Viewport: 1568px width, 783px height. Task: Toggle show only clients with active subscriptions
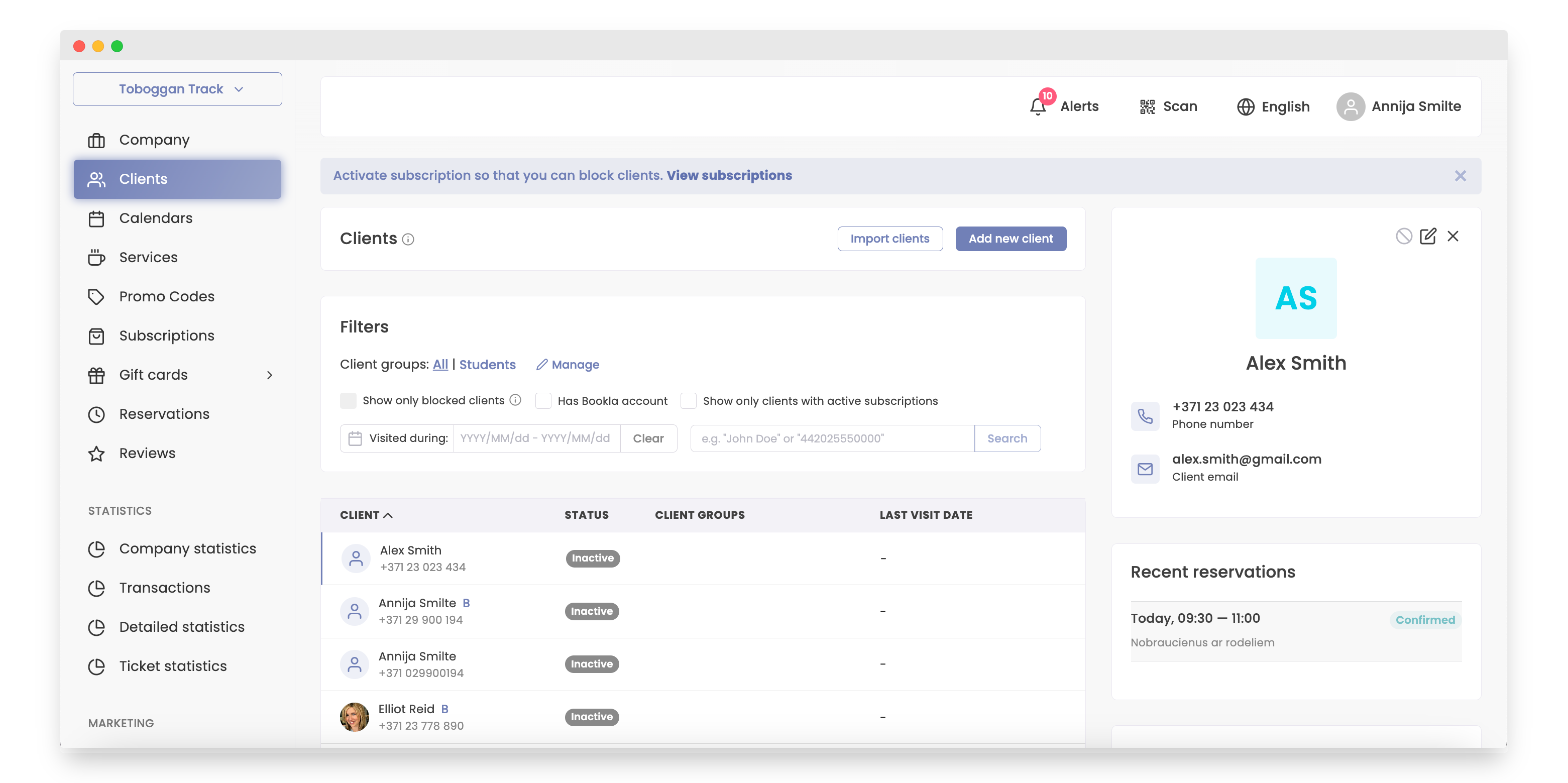[x=688, y=401]
